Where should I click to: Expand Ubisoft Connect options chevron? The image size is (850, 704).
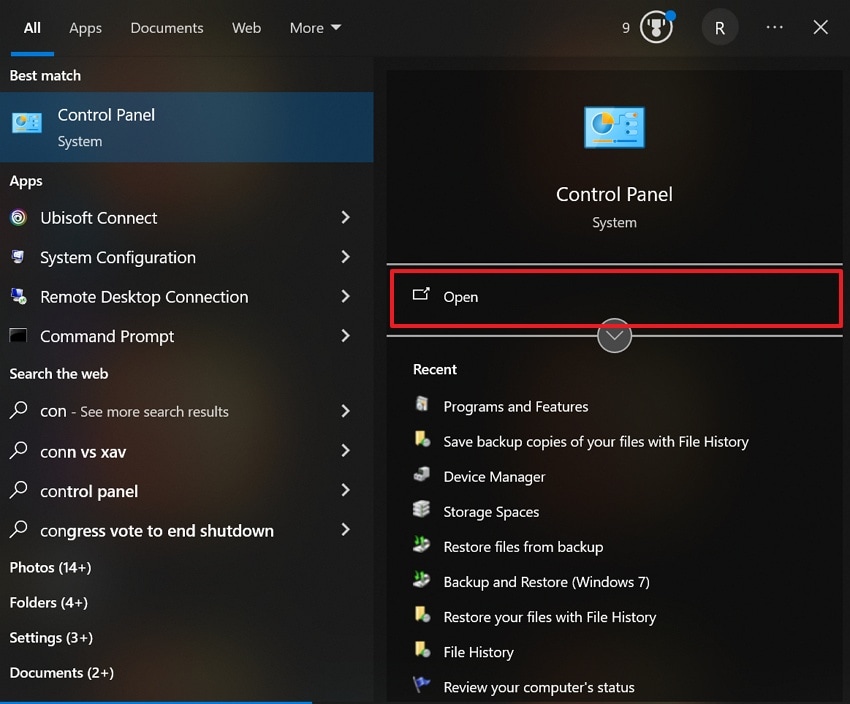[x=345, y=217]
